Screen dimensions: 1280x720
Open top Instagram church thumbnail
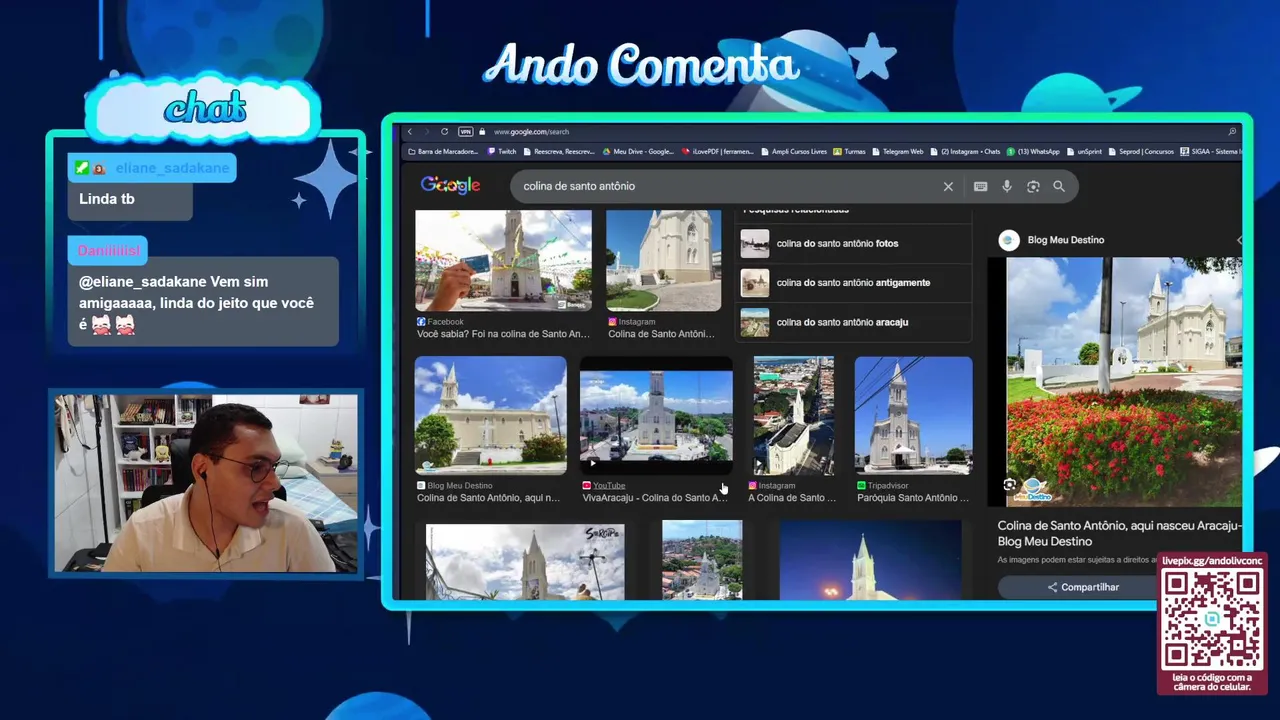(663, 260)
